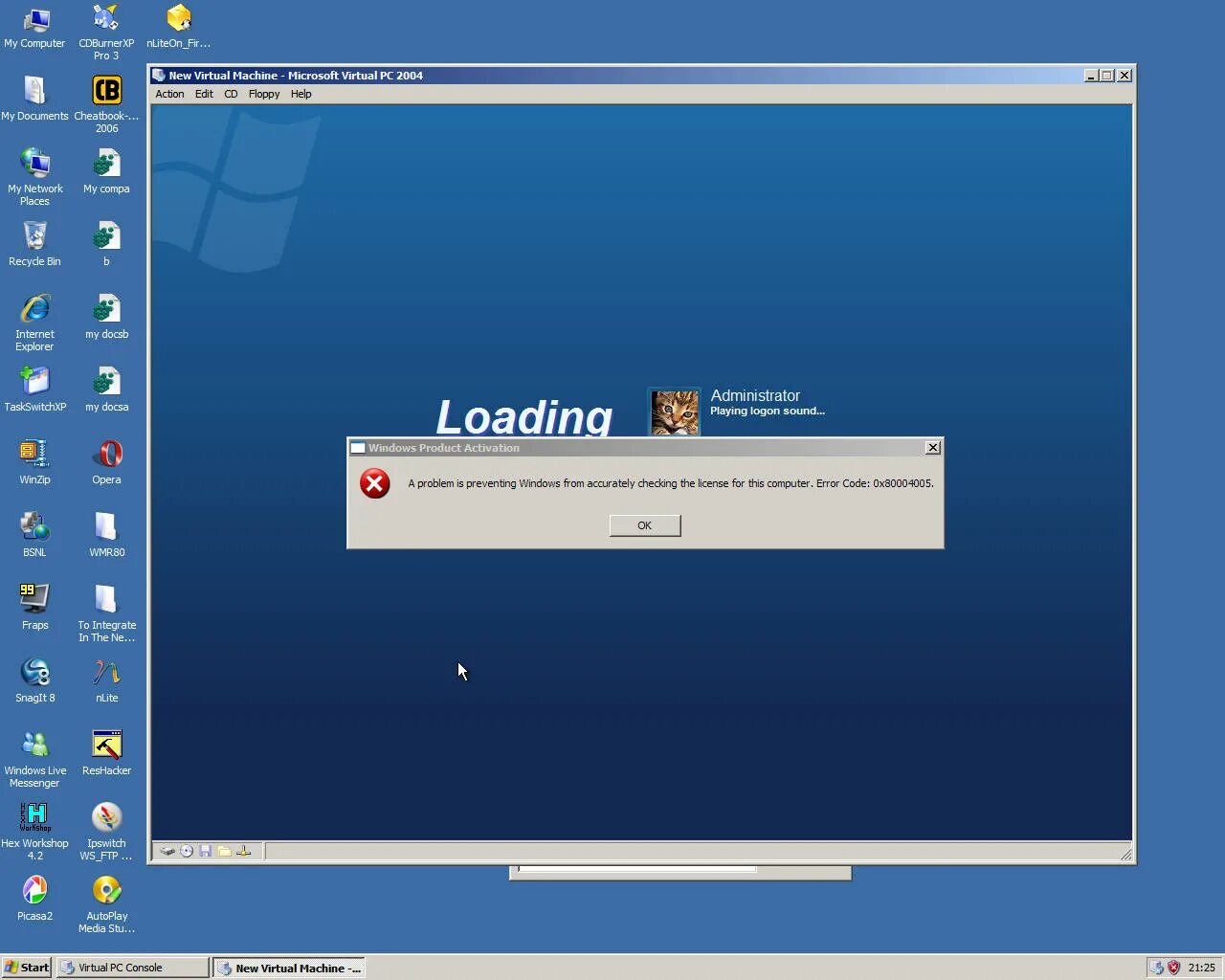Select the Internet Explorer desktop icon
Screen dimensions: 1225x980
pyautogui.click(x=34, y=323)
